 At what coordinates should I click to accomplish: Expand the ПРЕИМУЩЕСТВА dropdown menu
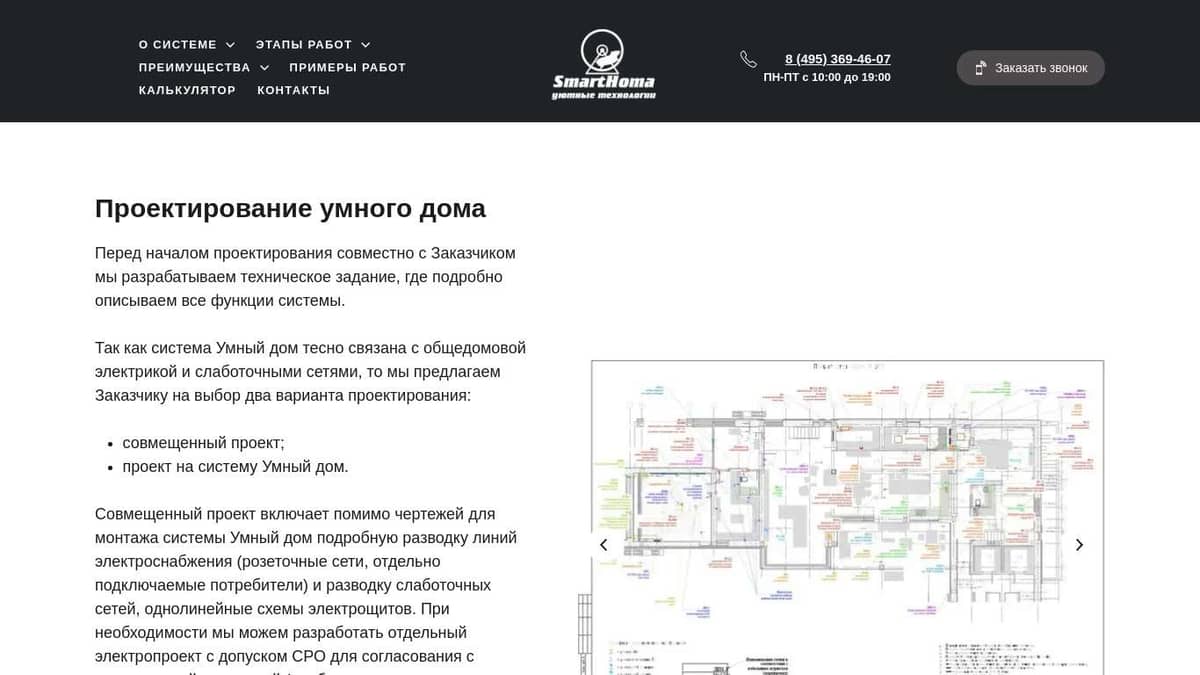(193, 67)
